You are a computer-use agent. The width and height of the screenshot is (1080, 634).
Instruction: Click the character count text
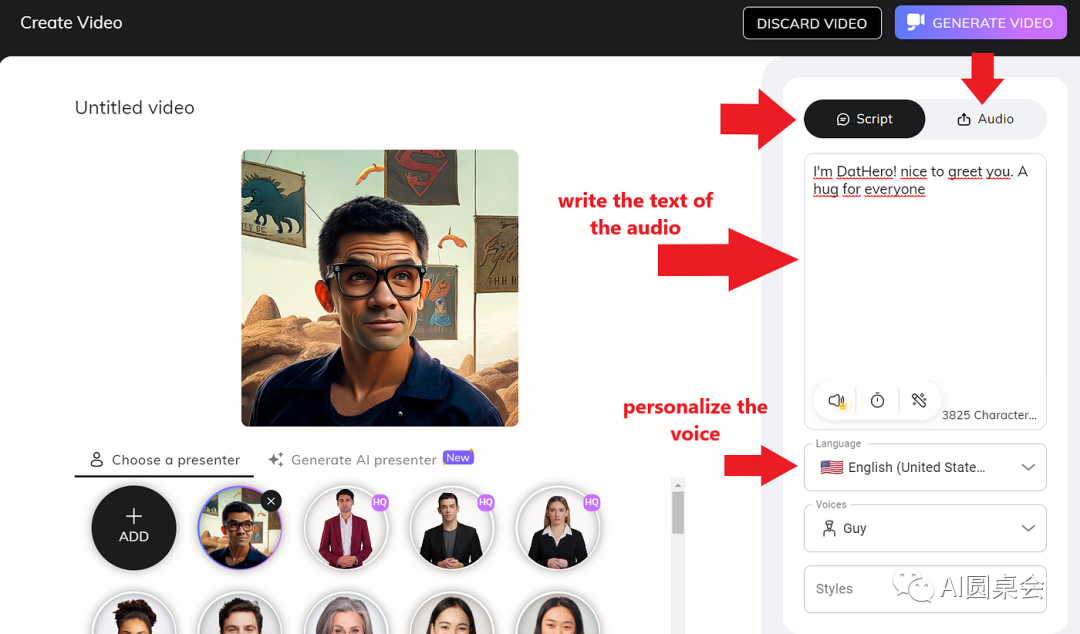point(989,415)
